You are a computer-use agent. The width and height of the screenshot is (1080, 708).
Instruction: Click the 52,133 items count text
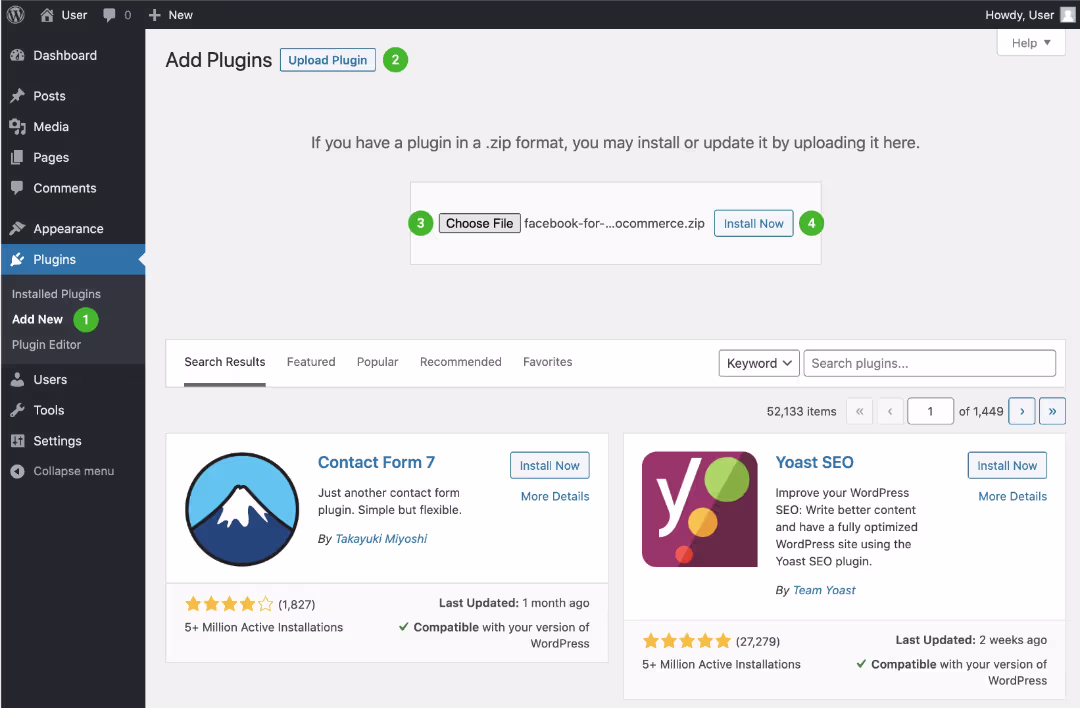click(x=802, y=411)
